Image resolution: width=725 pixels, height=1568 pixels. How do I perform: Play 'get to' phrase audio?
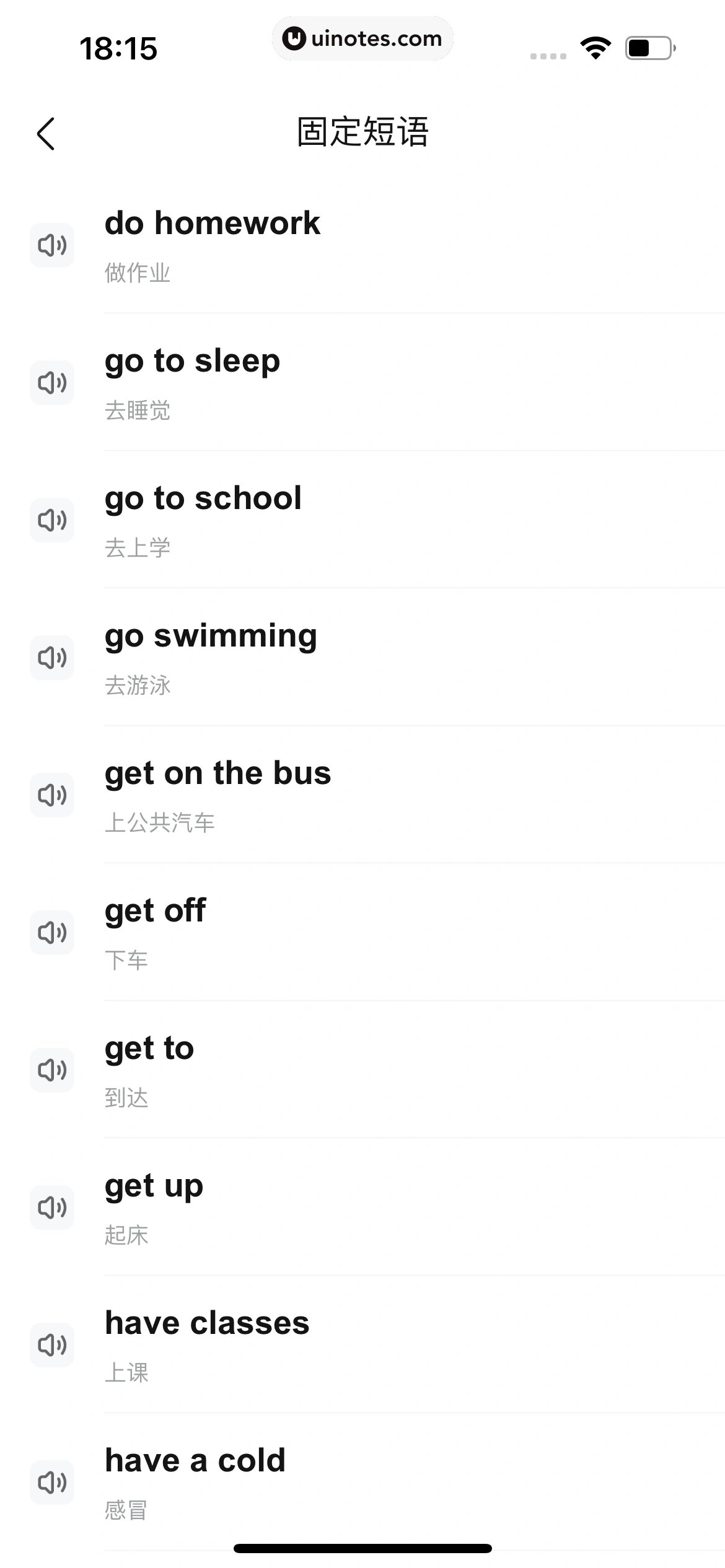[52, 1070]
